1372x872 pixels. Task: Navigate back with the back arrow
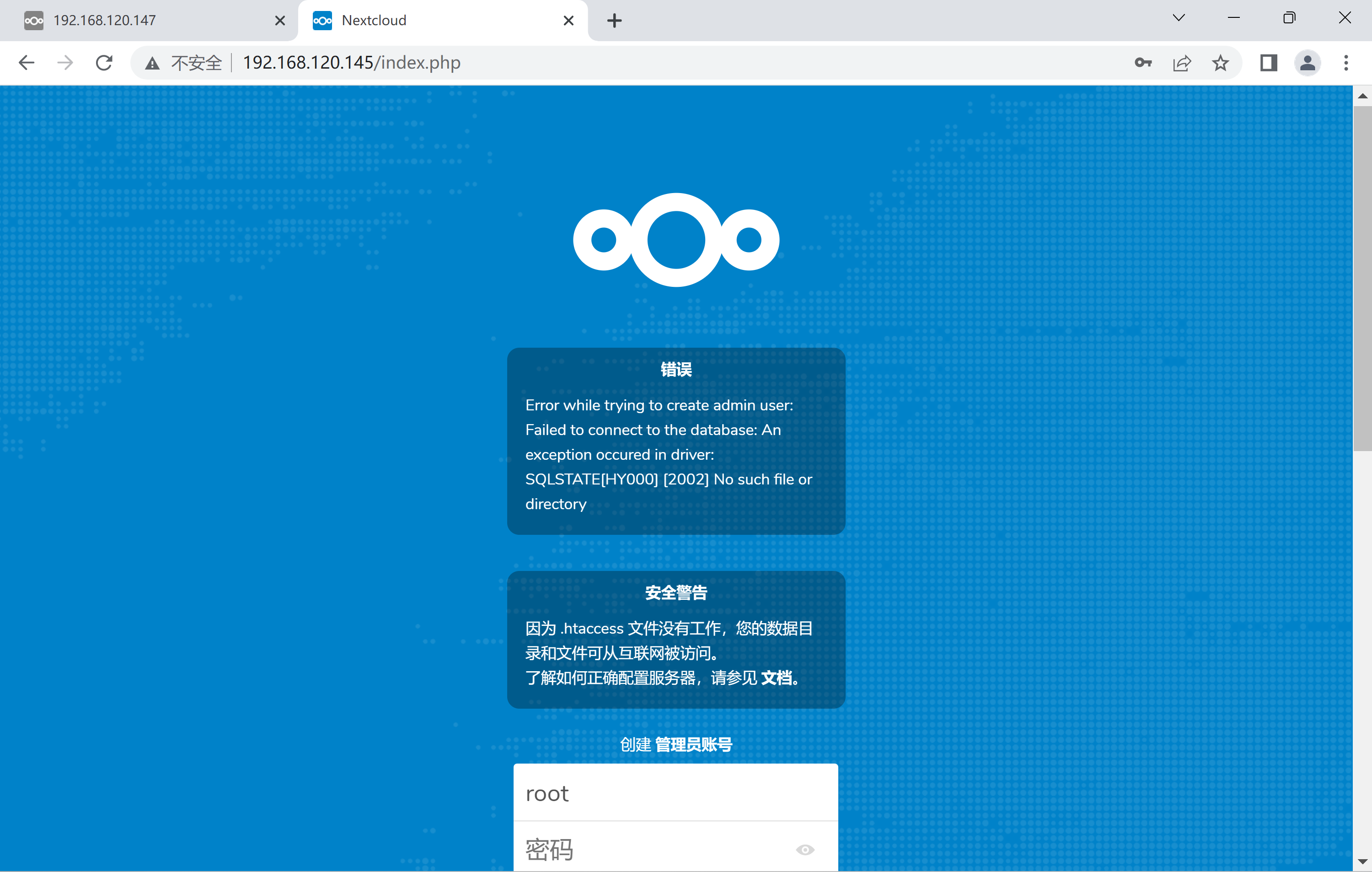tap(26, 63)
